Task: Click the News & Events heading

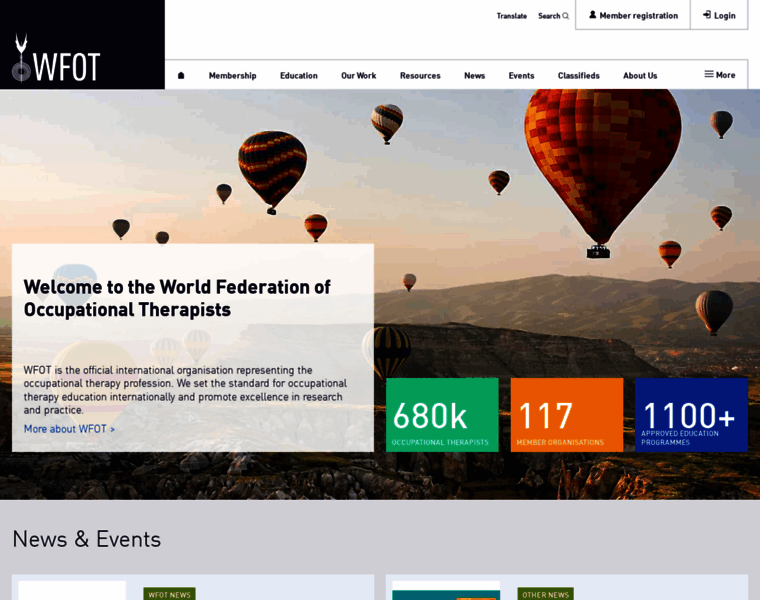Action: click(x=87, y=539)
